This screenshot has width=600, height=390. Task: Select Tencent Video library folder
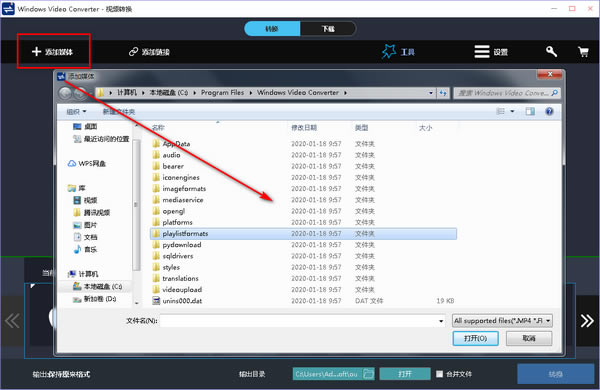(x=91, y=212)
